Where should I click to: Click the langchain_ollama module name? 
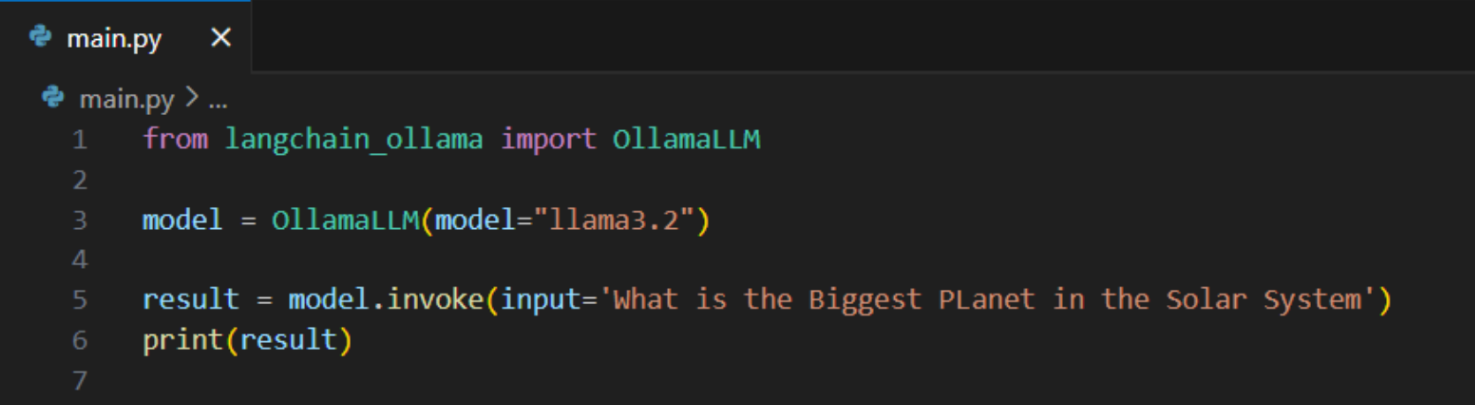pos(354,139)
